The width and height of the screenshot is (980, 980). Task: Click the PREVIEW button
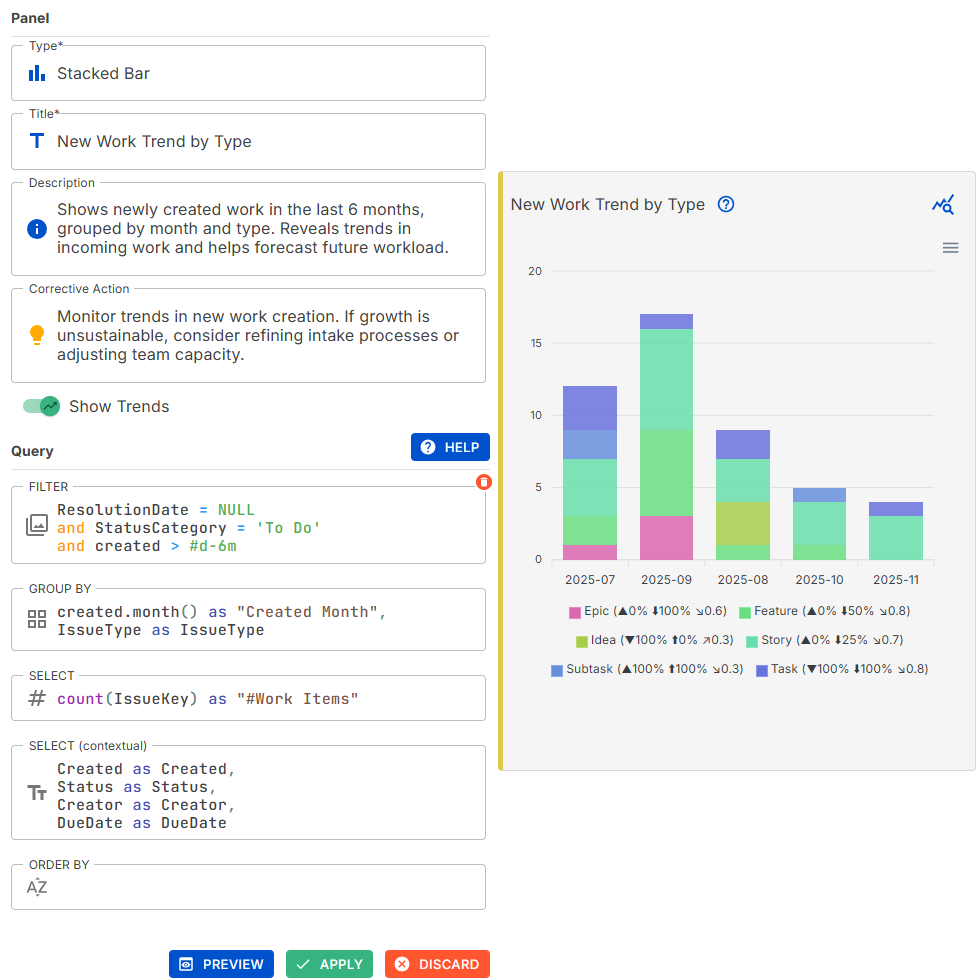[221, 964]
